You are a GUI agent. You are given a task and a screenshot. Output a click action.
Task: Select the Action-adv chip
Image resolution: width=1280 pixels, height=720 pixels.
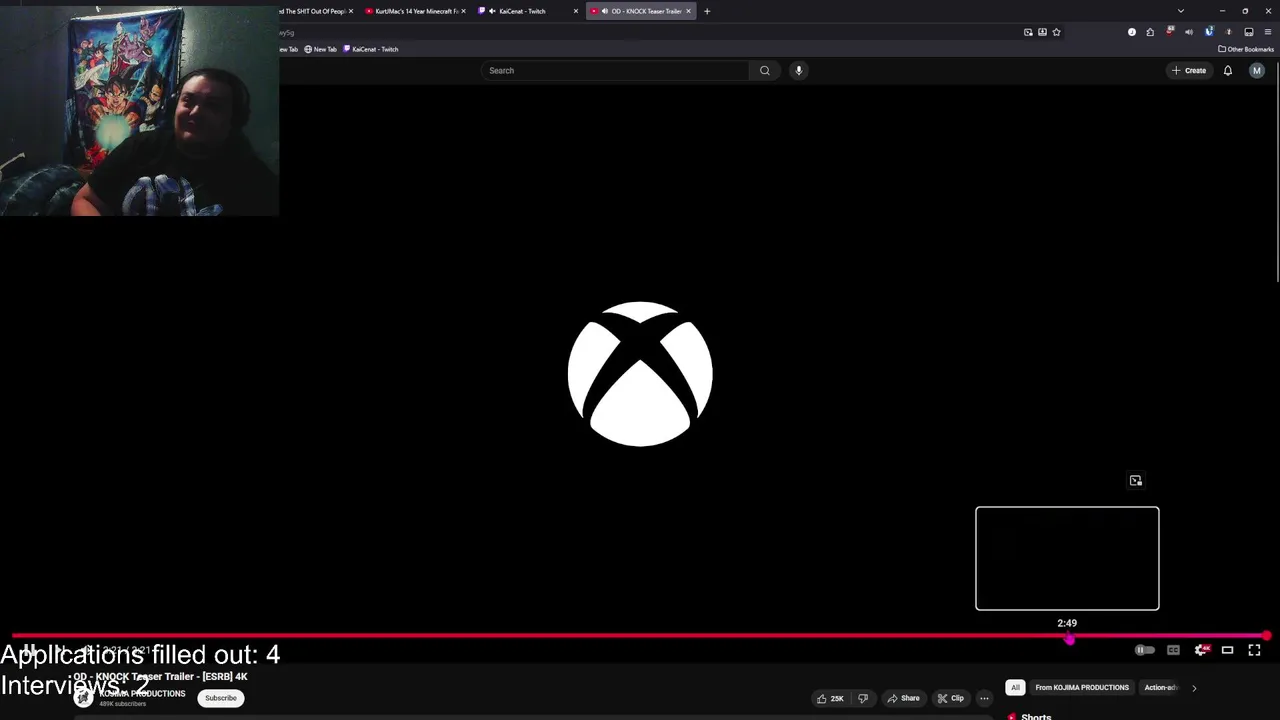[x=1161, y=687]
